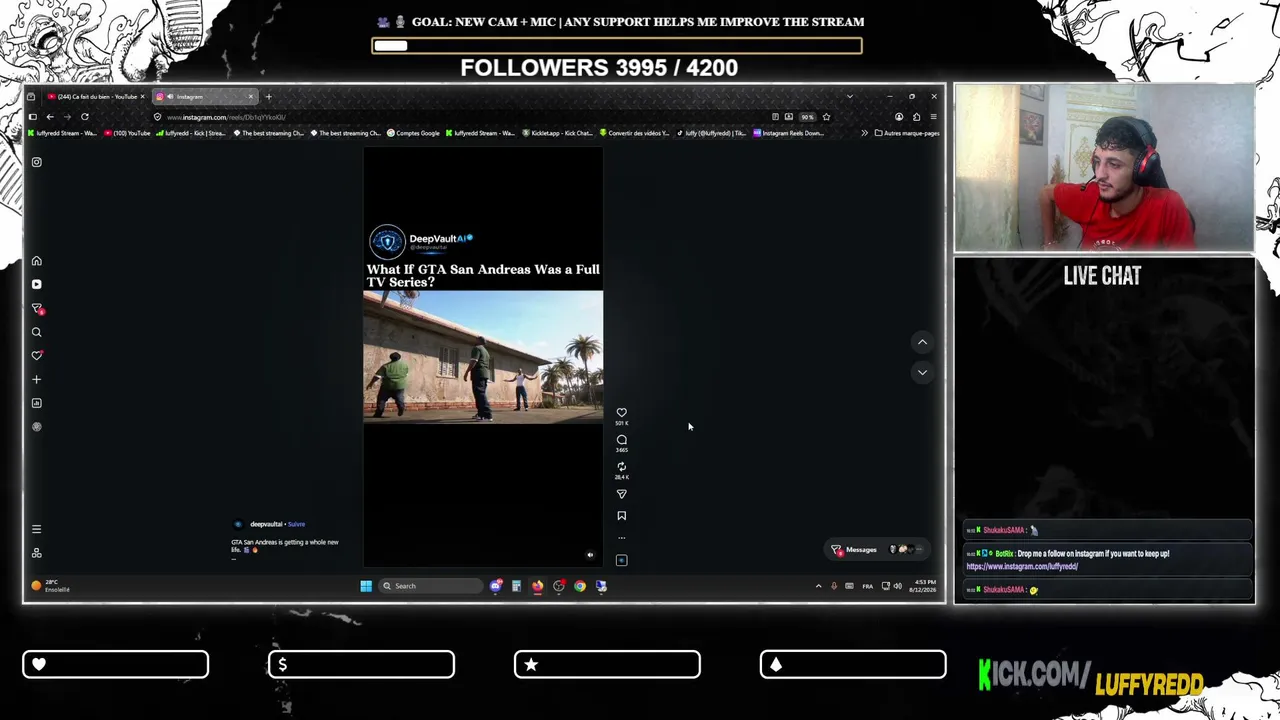The height and width of the screenshot is (720, 1280).
Task: Open the reel's three-dot options menu
Action: pos(621,538)
